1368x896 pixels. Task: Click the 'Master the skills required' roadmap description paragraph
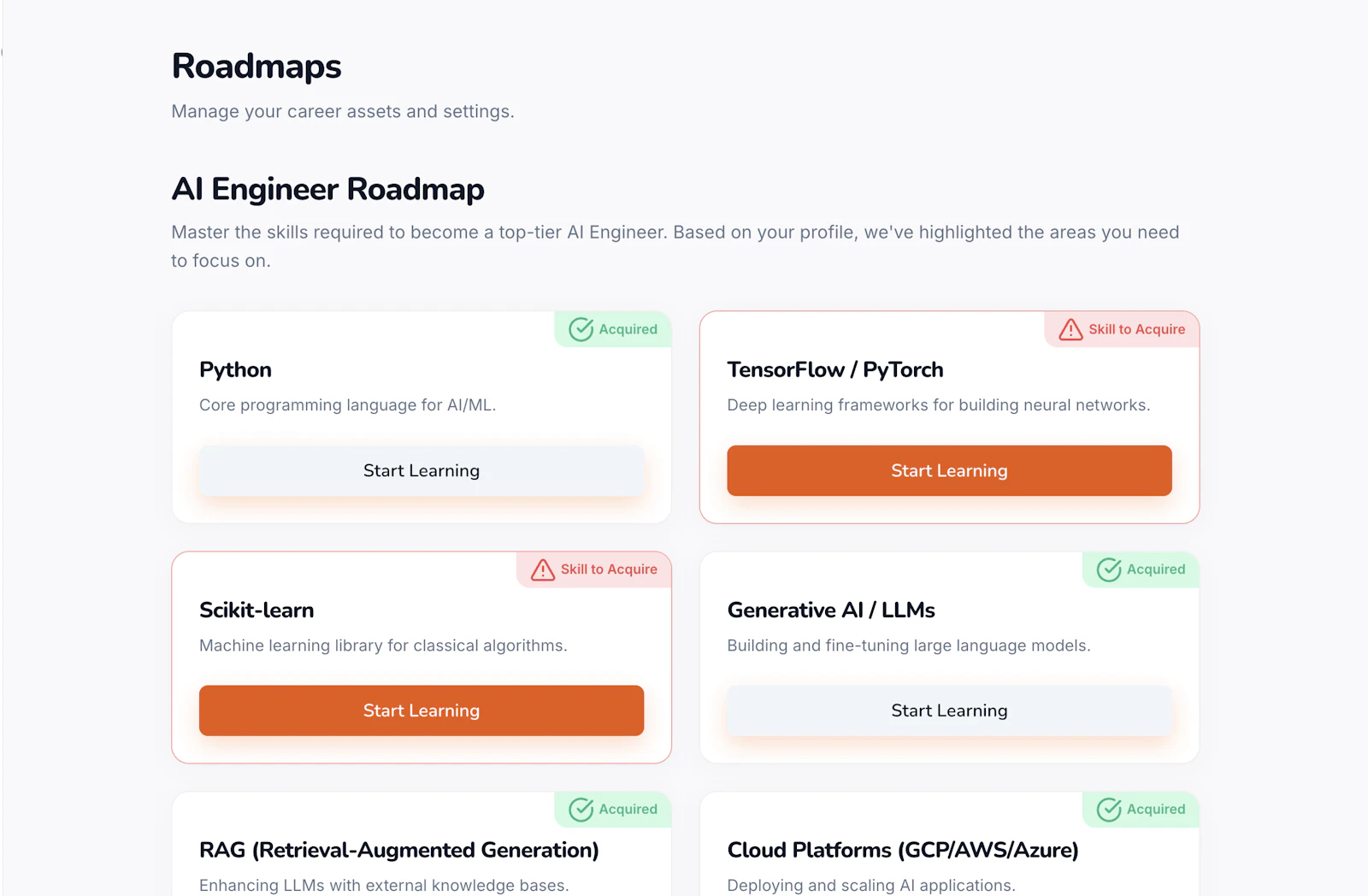(675, 246)
